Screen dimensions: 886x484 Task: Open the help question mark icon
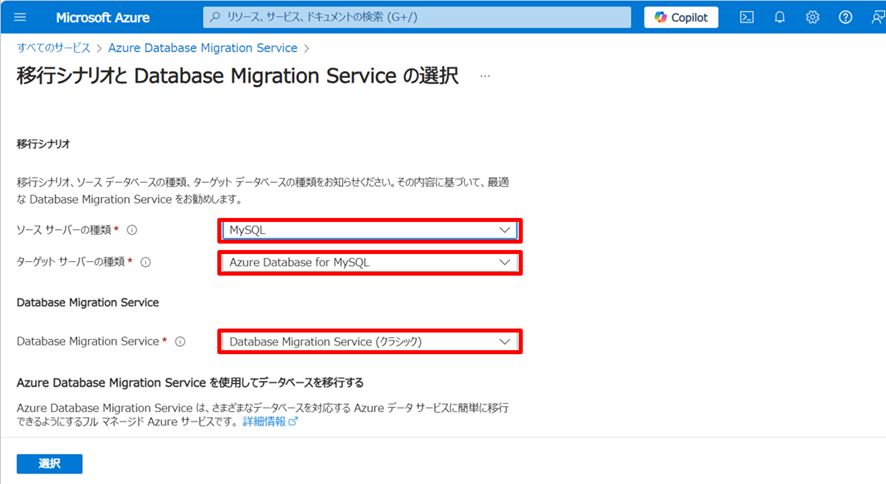845,17
